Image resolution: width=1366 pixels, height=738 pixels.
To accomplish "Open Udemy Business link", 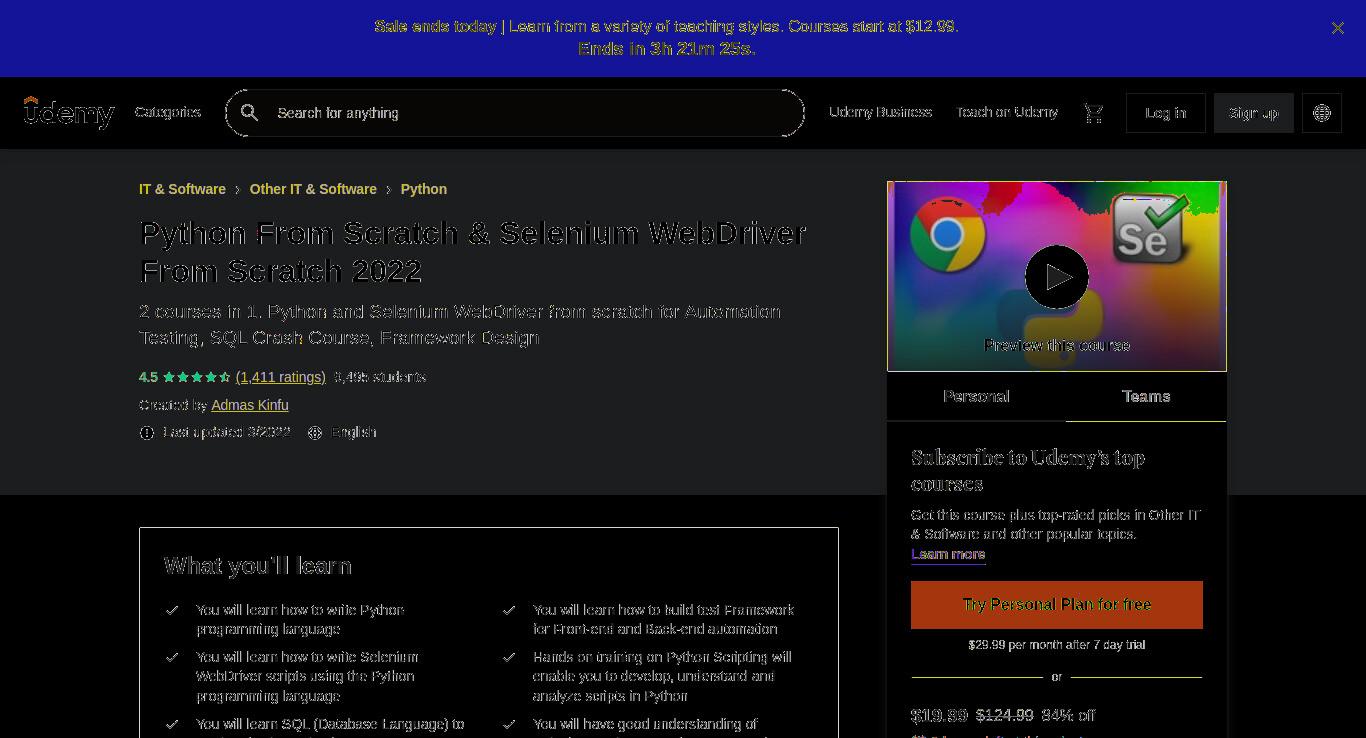I will 880,112.
